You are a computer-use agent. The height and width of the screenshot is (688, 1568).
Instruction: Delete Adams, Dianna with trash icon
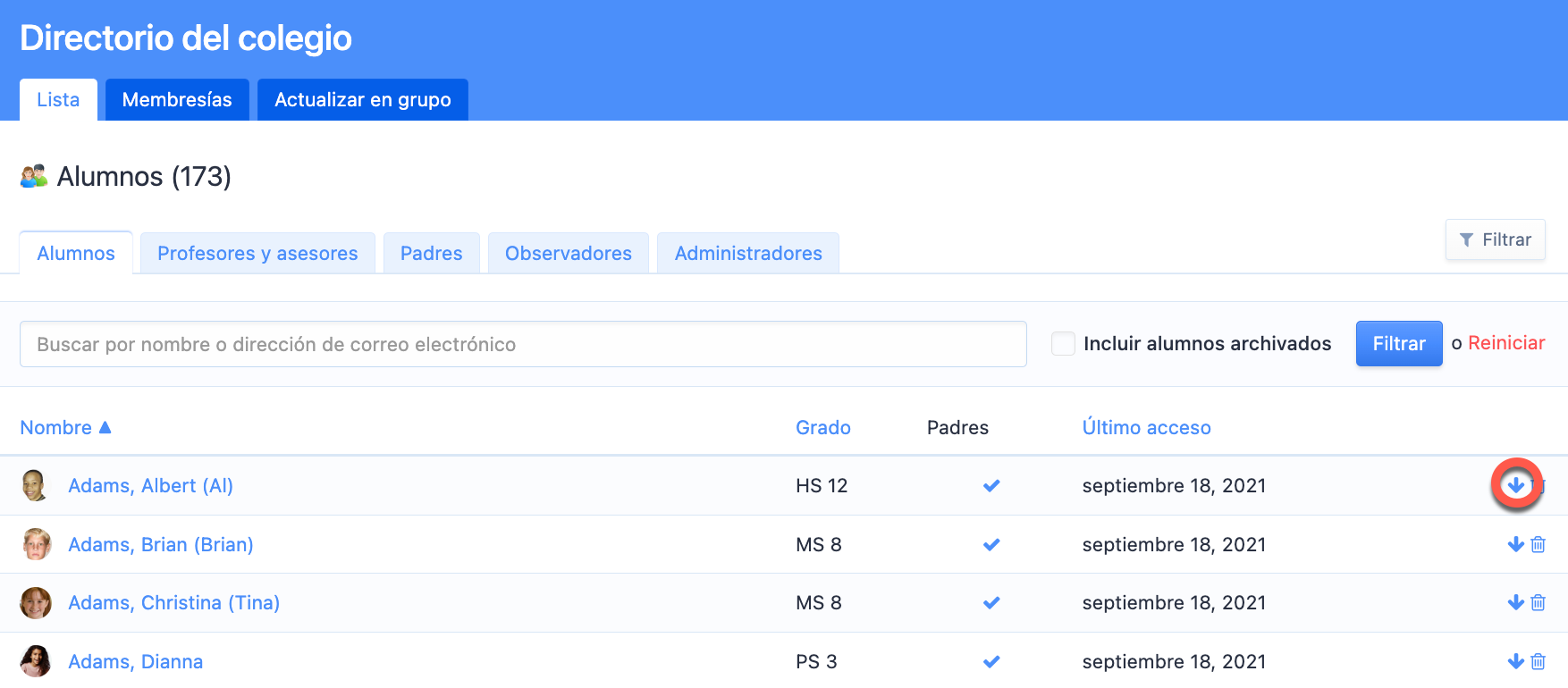(1538, 661)
